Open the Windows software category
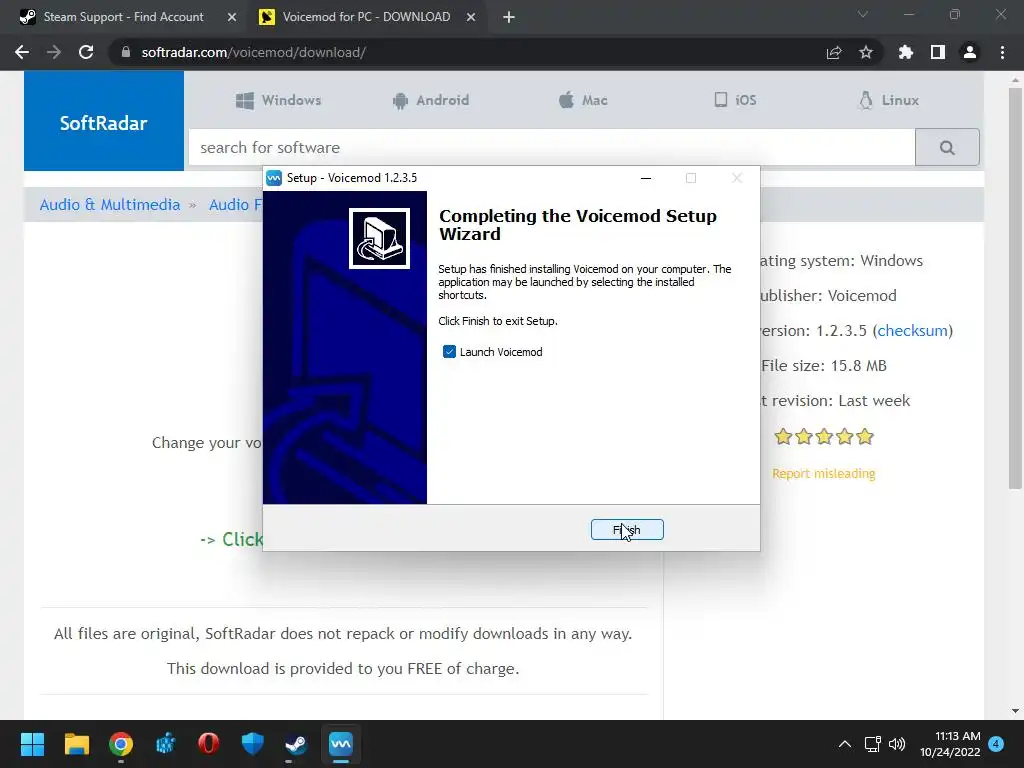This screenshot has height=768, width=1024. pos(279,100)
